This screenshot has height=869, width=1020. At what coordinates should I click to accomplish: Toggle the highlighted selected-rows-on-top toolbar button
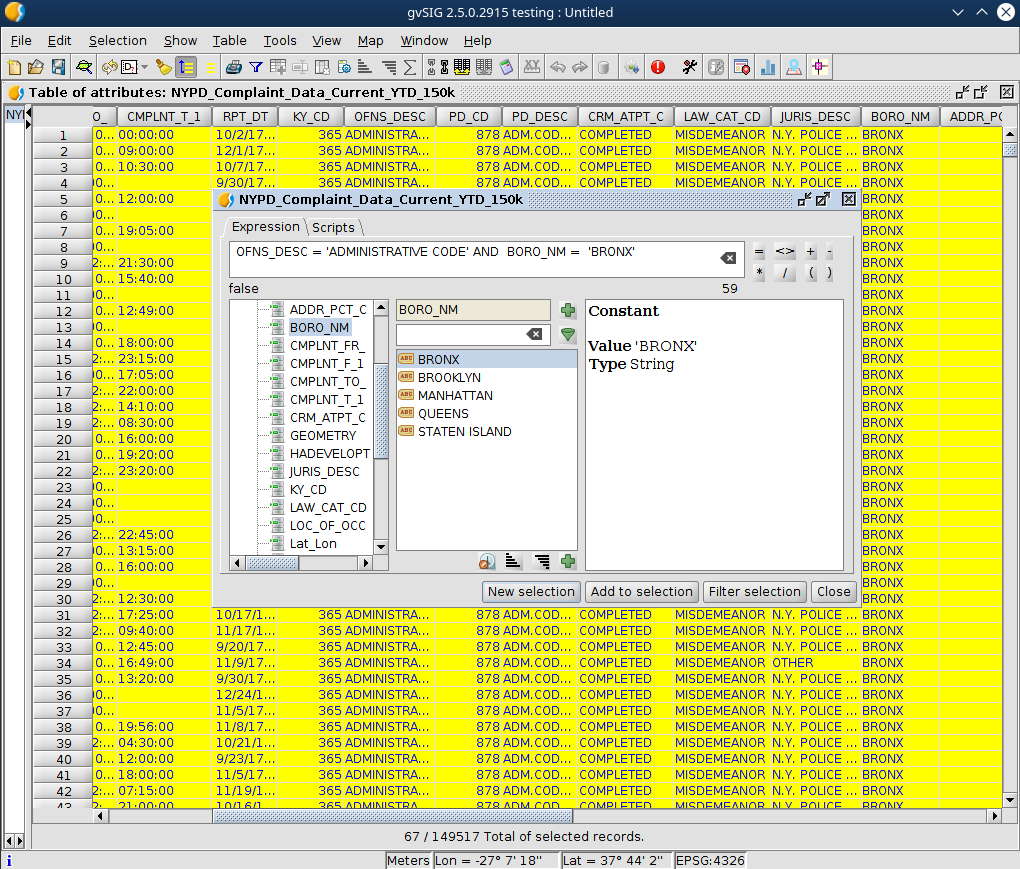coord(186,67)
